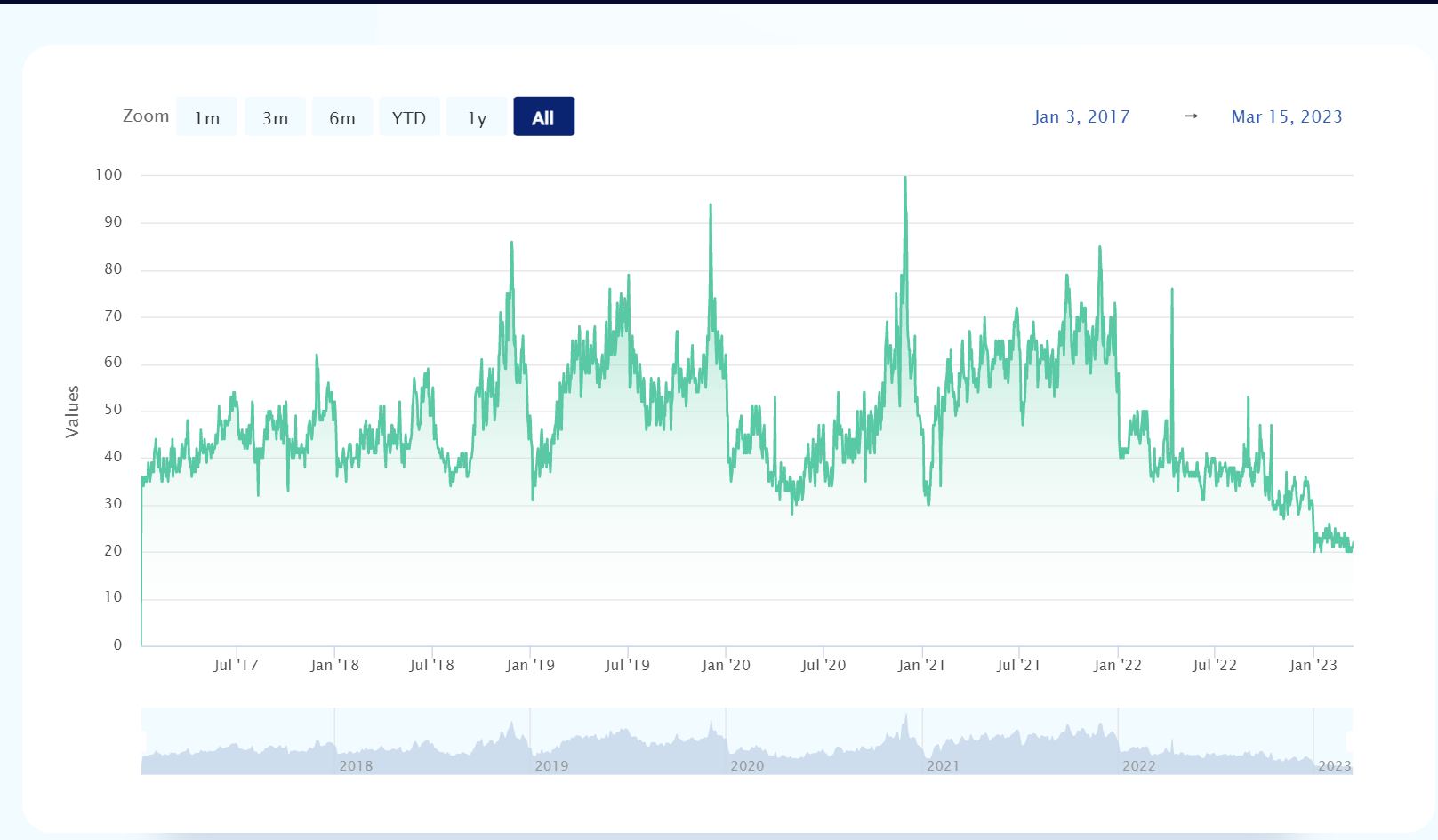Select the 1y zoom option
The image size is (1438, 840).
477,117
